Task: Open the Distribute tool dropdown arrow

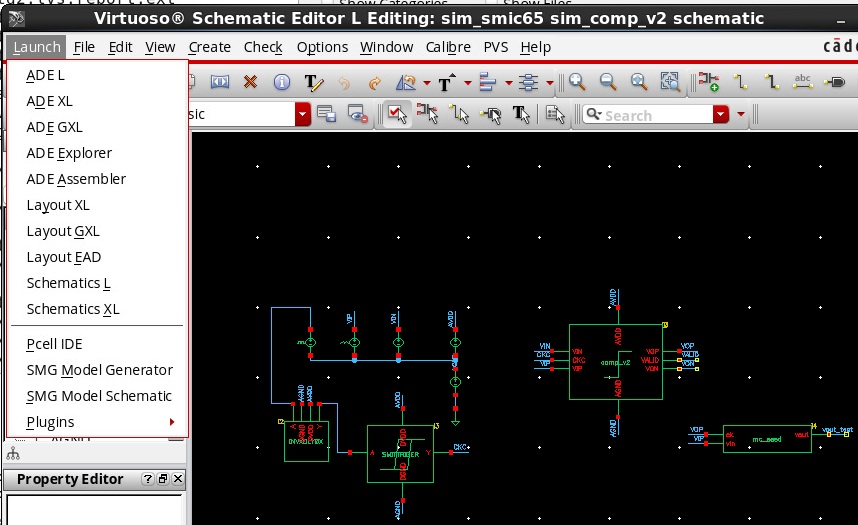Action: point(550,83)
